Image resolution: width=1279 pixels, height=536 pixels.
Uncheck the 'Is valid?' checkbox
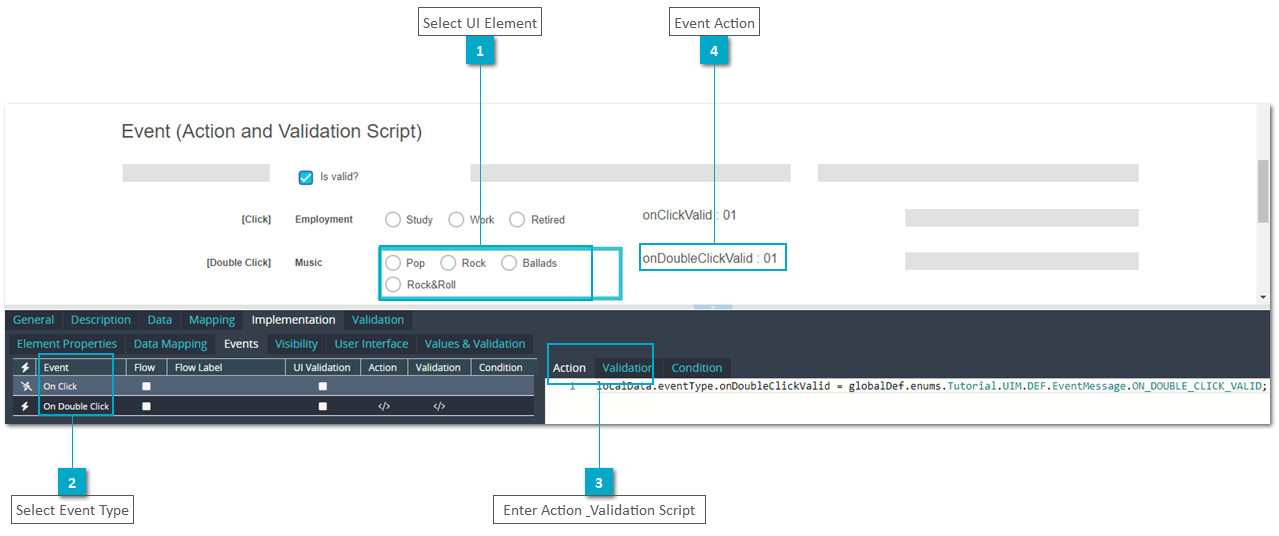coord(307,177)
